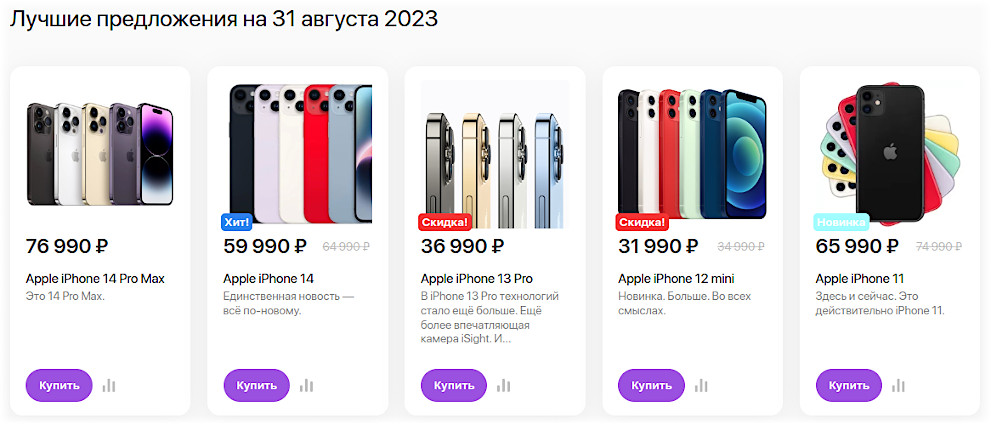Click 'Купить' under iPhone 12 mini

pyautogui.click(x=651, y=385)
